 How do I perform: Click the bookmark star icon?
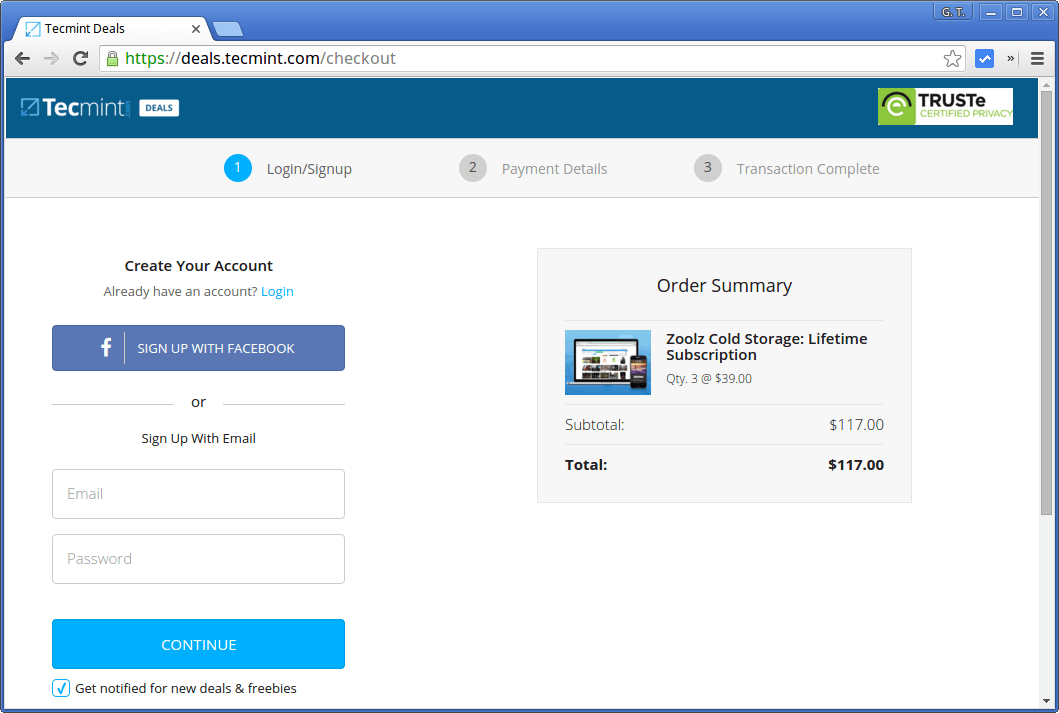point(952,58)
